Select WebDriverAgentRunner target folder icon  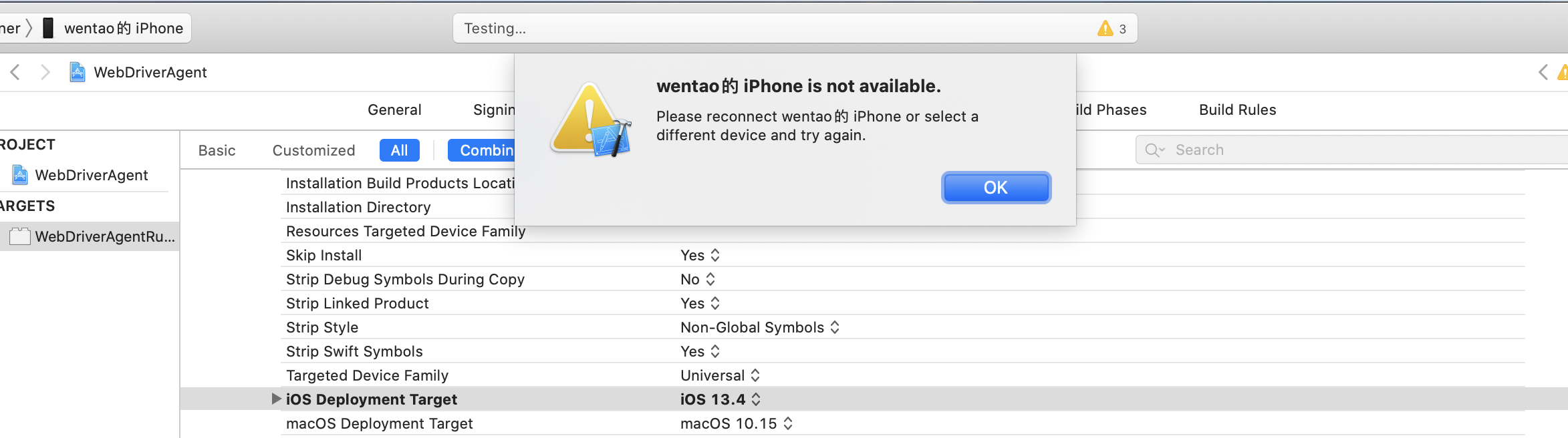tap(20, 236)
